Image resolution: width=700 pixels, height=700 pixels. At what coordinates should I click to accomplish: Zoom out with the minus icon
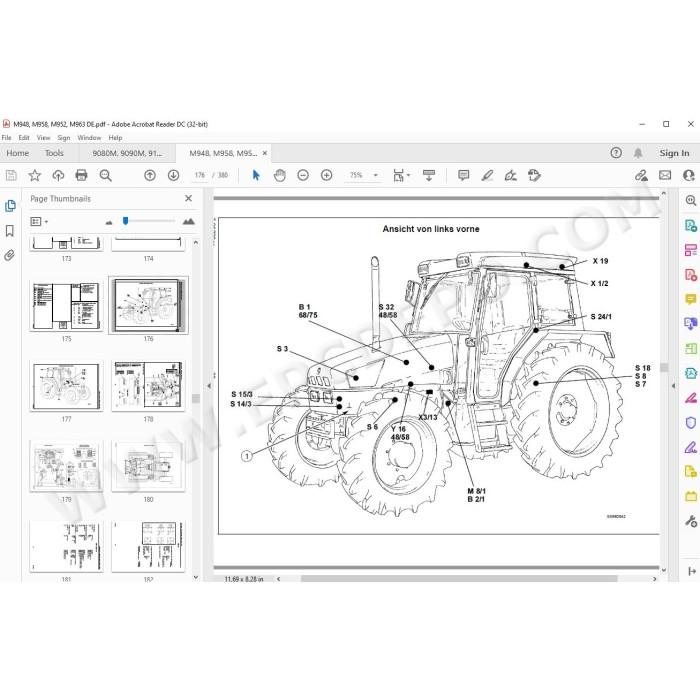303,175
